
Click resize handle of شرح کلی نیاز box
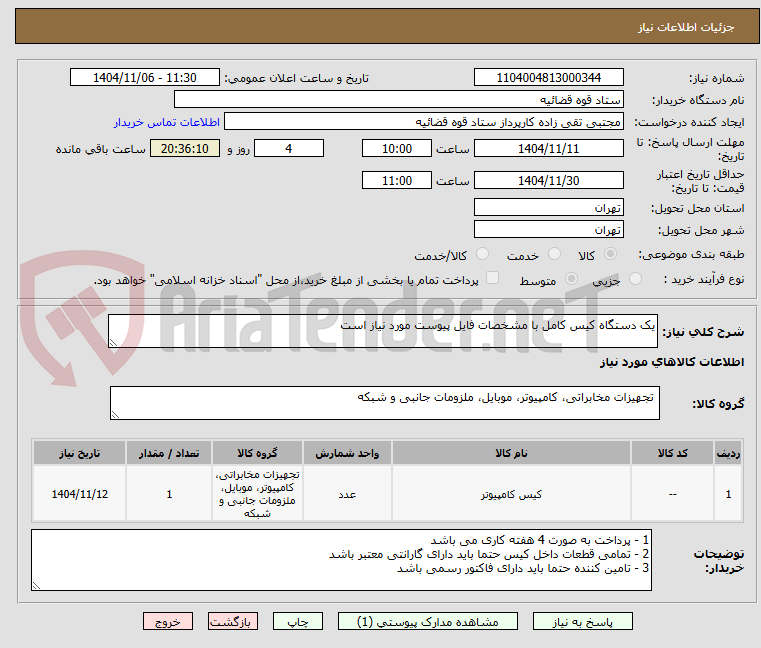point(113,343)
